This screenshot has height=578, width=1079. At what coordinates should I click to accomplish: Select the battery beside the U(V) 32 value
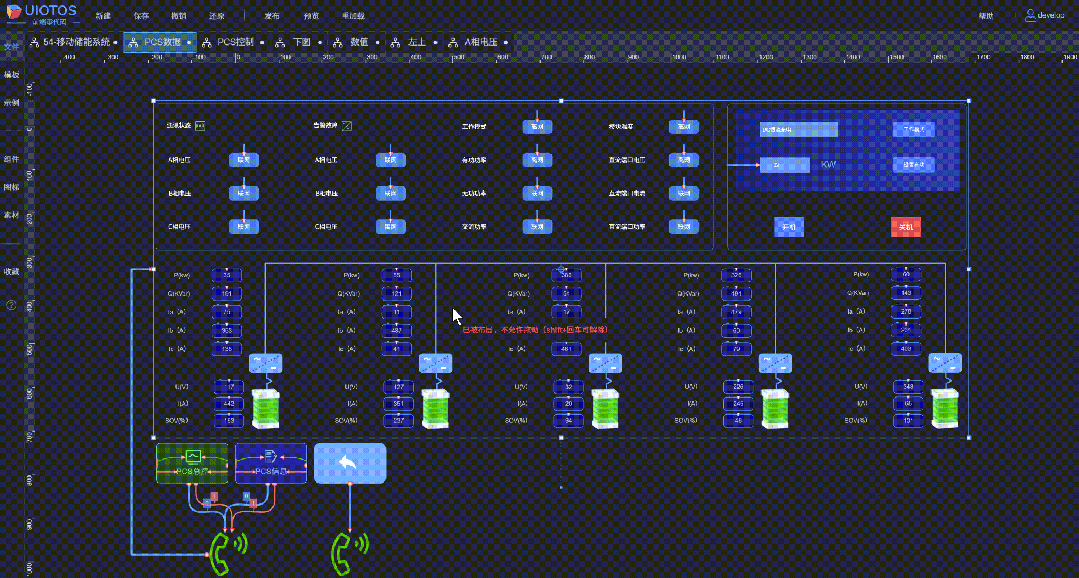[605, 408]
